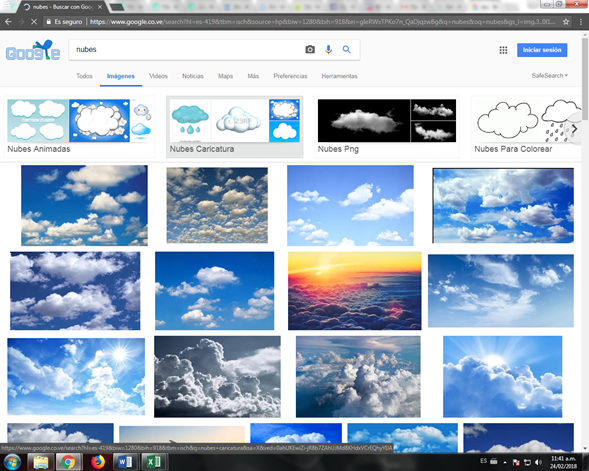589x471 pixels.
Task: Open Excel from the taskbar
Action: point(153,462)
